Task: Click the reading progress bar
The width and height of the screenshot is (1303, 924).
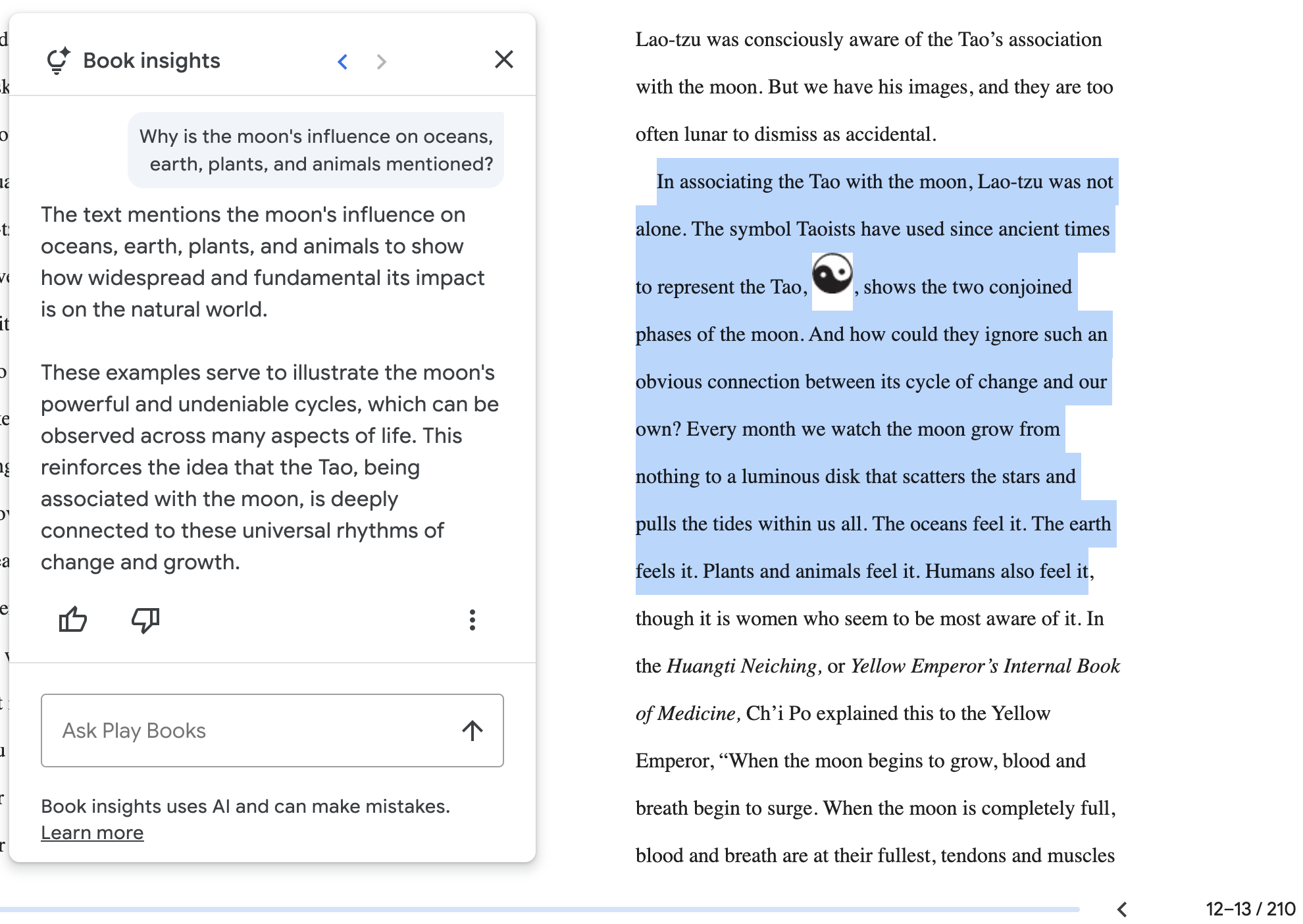Action: (x=540, y=910)
